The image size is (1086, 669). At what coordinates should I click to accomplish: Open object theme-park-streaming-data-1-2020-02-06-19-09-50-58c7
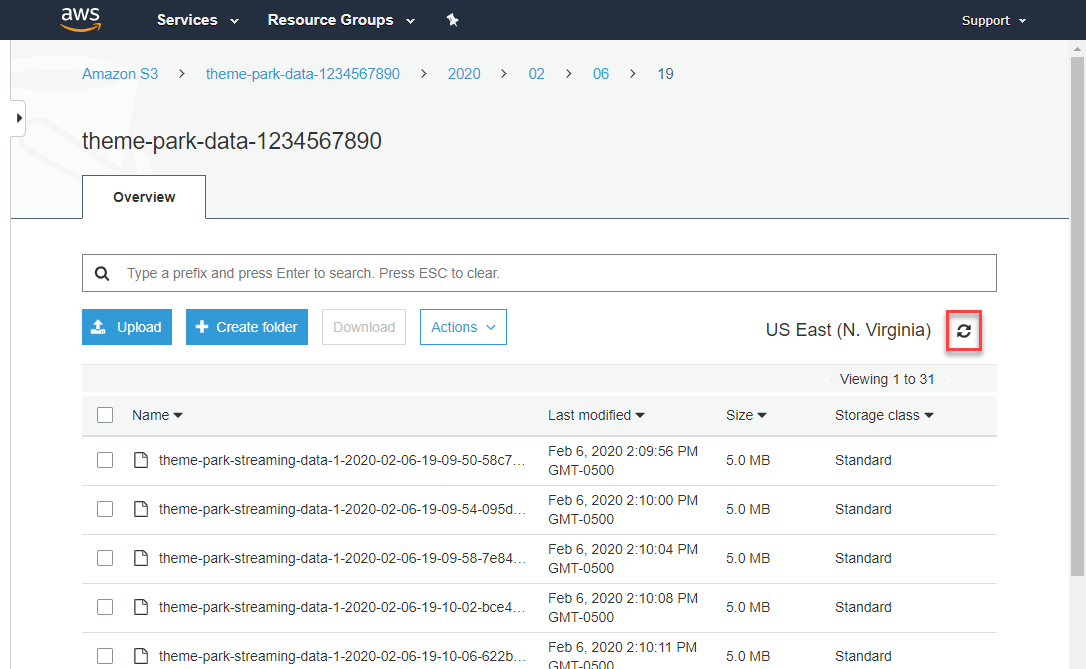pos(342,460)
